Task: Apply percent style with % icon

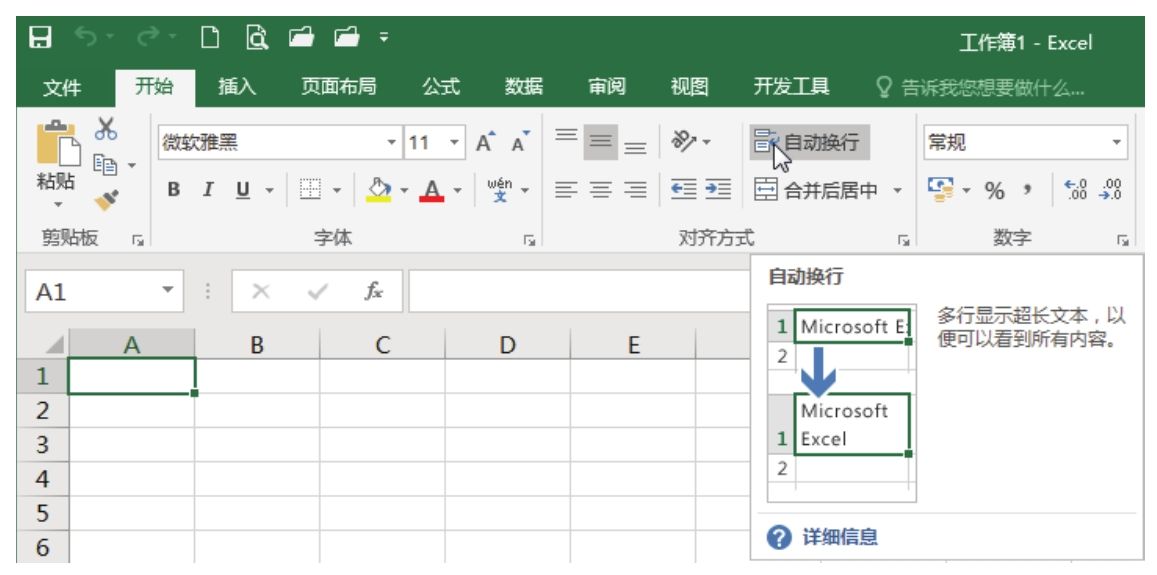Action: click(x=994, y=190)
